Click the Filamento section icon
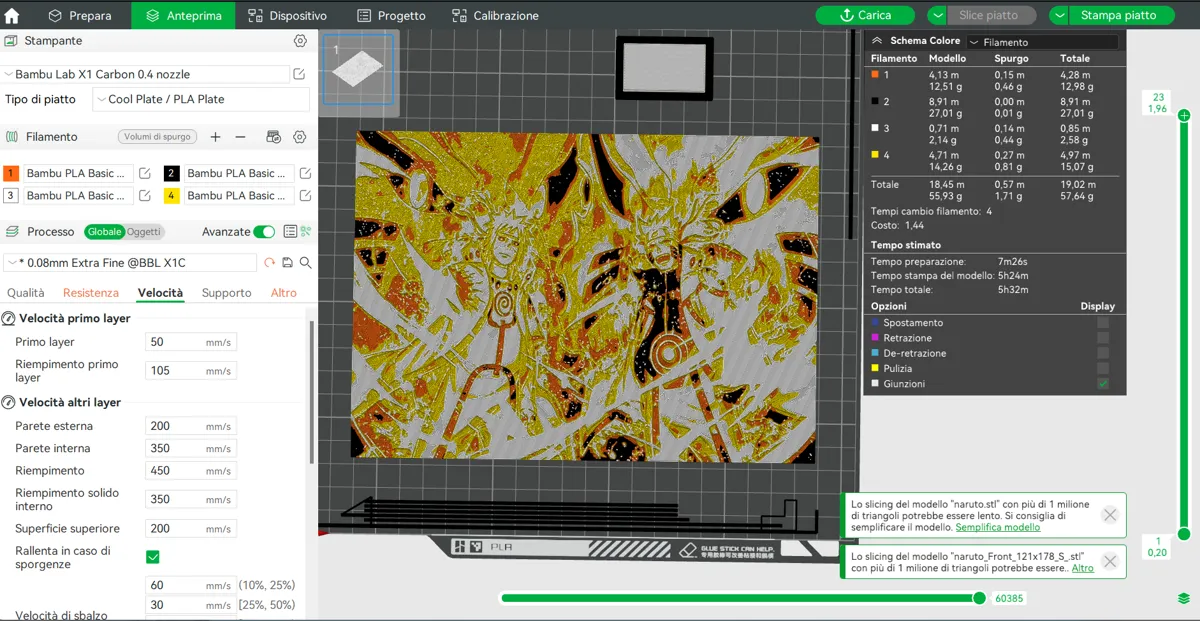Image resolution: width=1200 pixels, height=621 pixels. coord(11,137)
